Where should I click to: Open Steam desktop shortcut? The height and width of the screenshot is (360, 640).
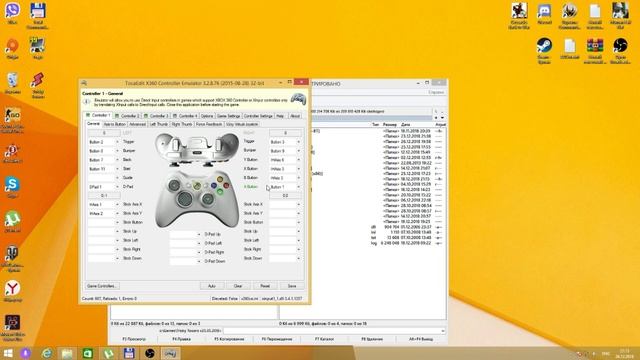point(544,46)
